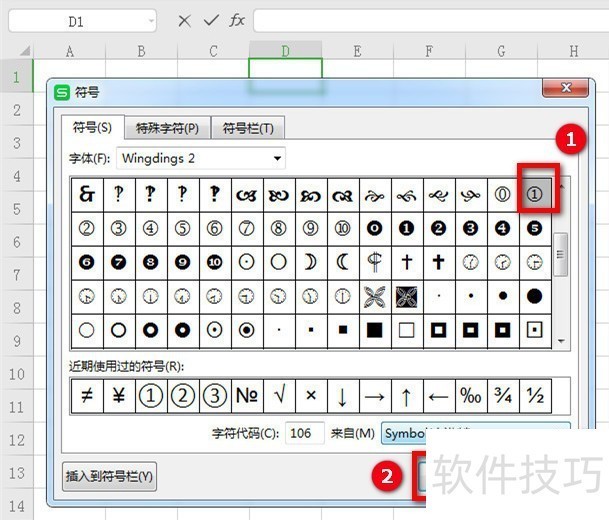Click the confirm checkmark in formula bar
This screenshot has height=520, width=609.
click(211, 21)
